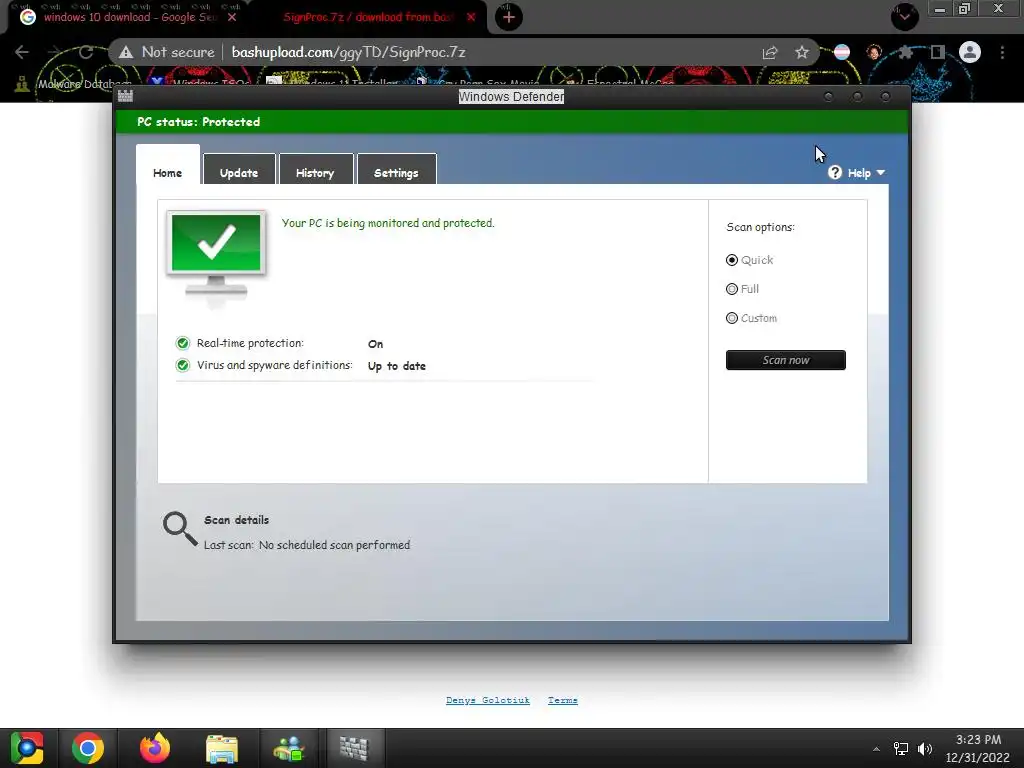Click the PC status: Protected banner

tap(512, 121)
